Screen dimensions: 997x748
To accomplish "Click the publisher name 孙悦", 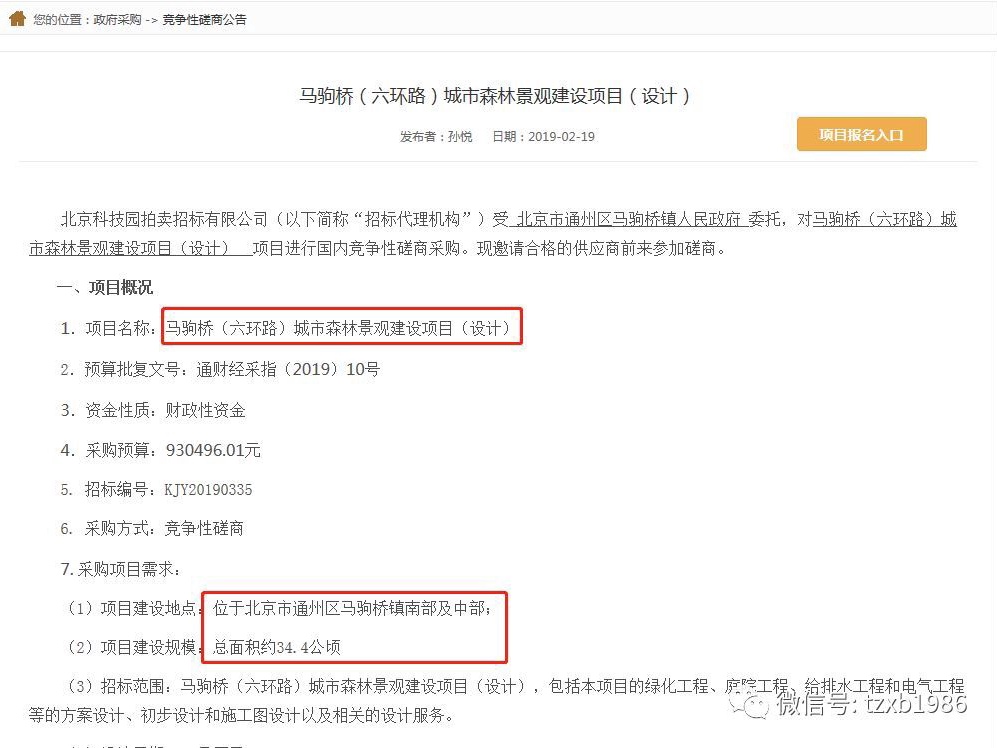I will [460, 136].
